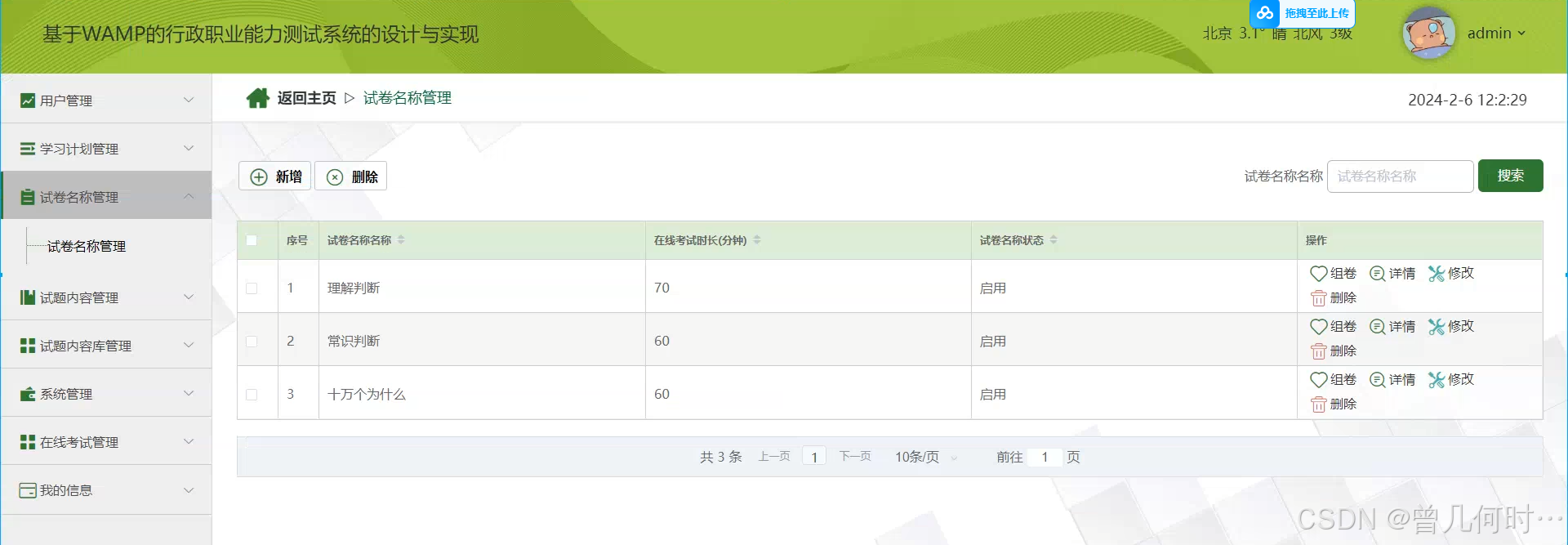
Task: Click the 试题内容管理 book icon
Action: (x=28, y=297)
